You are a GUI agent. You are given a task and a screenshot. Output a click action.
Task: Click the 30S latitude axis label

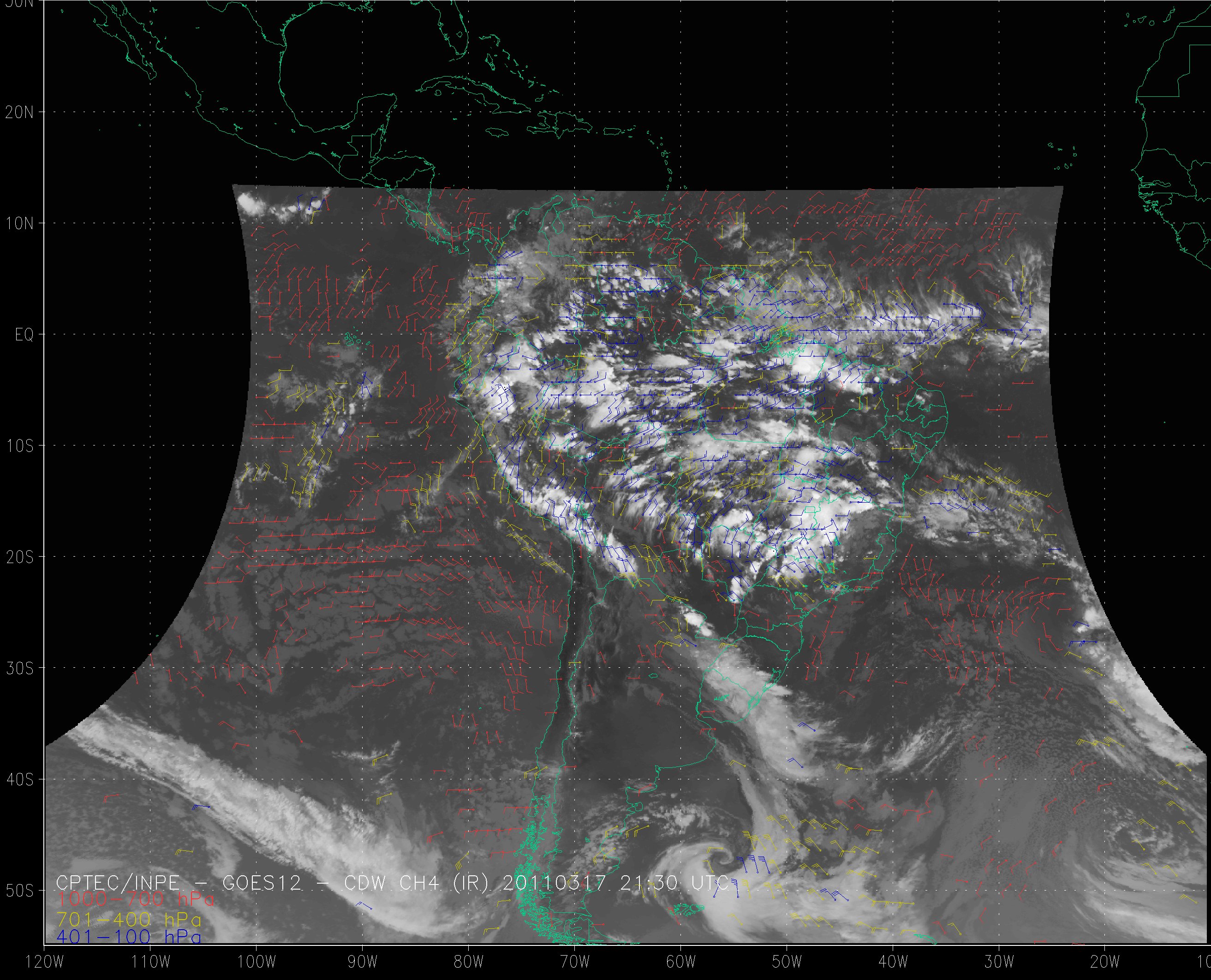(x=20, y=668)
